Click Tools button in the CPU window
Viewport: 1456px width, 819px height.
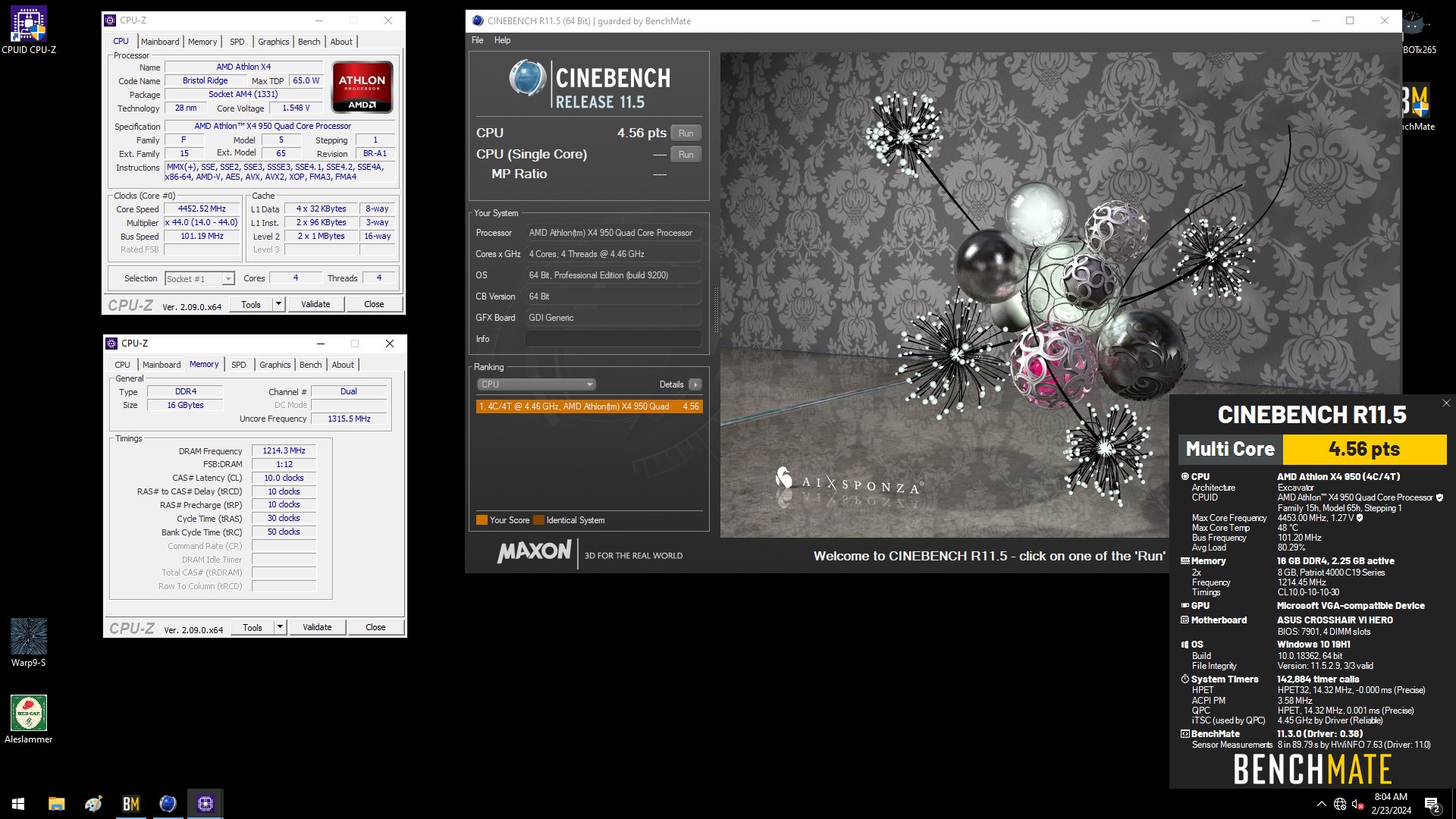tap(251, 304)
